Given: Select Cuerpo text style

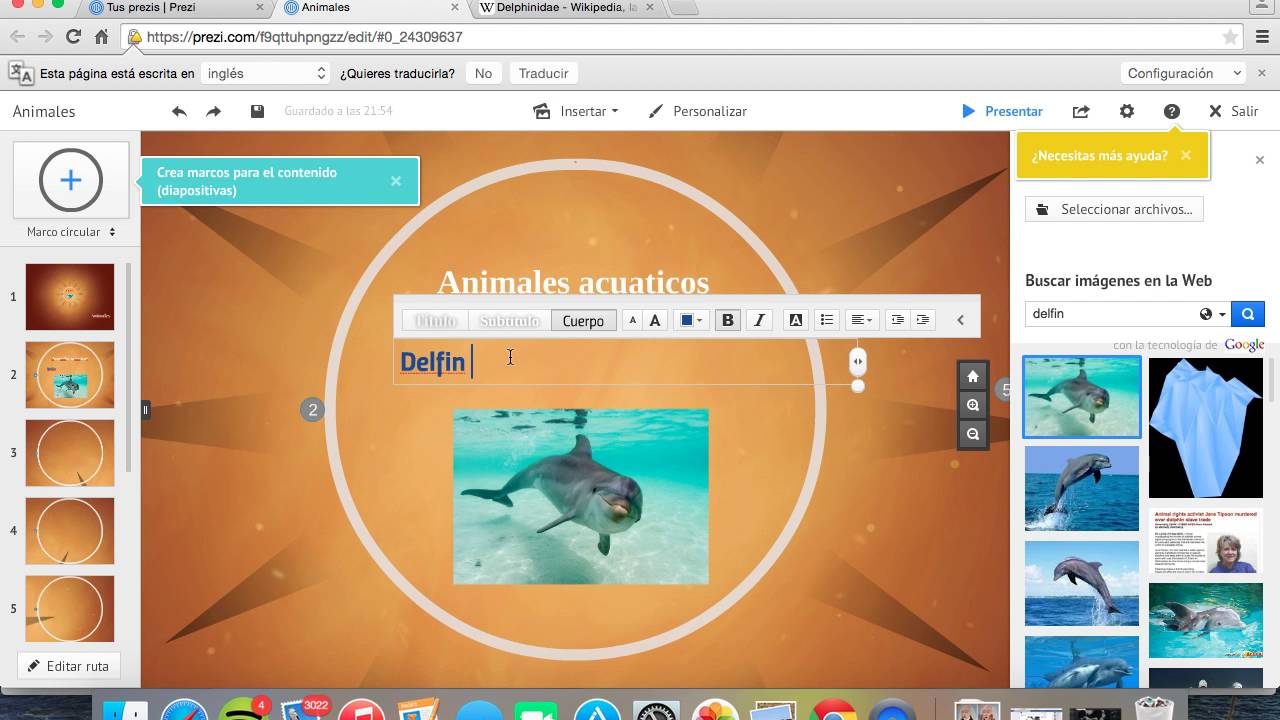Looking at the screenshot, I should tap(583, 321).
